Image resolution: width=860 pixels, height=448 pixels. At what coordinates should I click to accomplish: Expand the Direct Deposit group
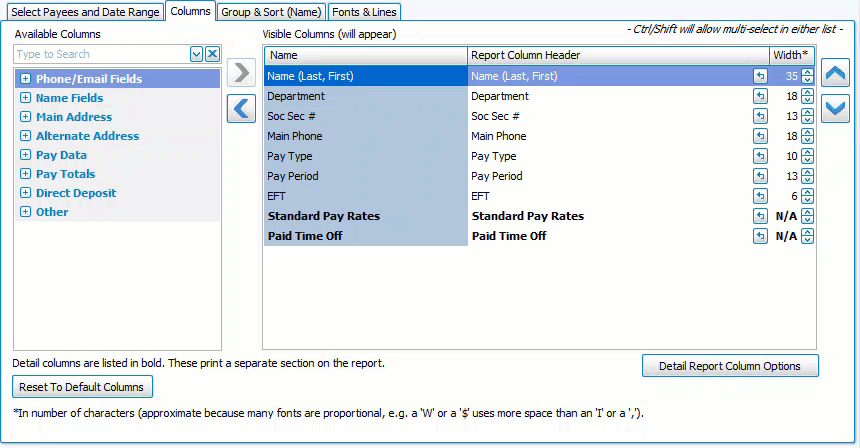point(25,193)
